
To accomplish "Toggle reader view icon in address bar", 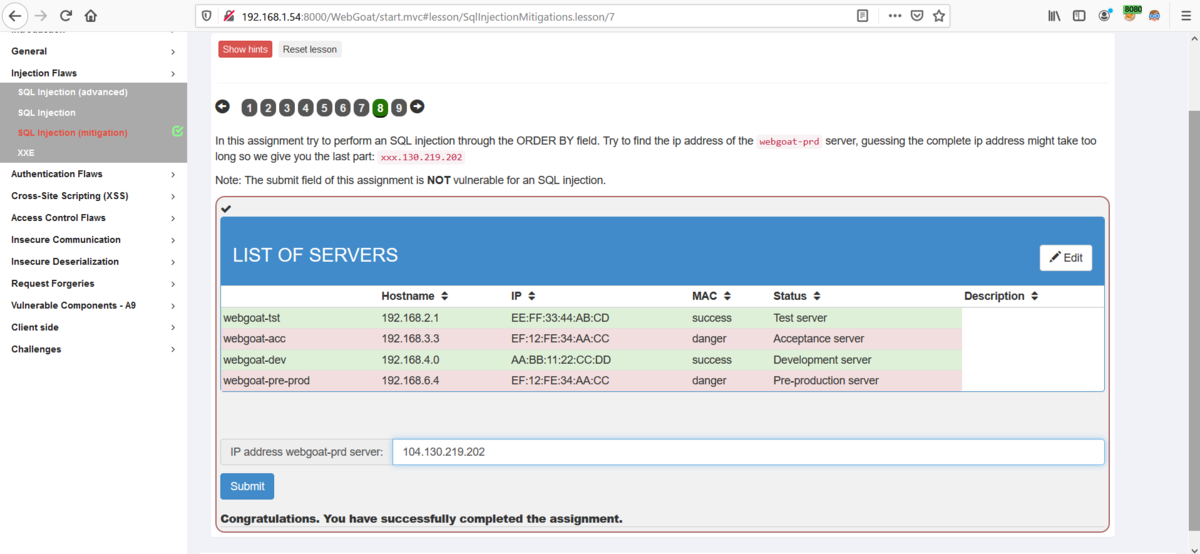I will [x=863, y=16].
